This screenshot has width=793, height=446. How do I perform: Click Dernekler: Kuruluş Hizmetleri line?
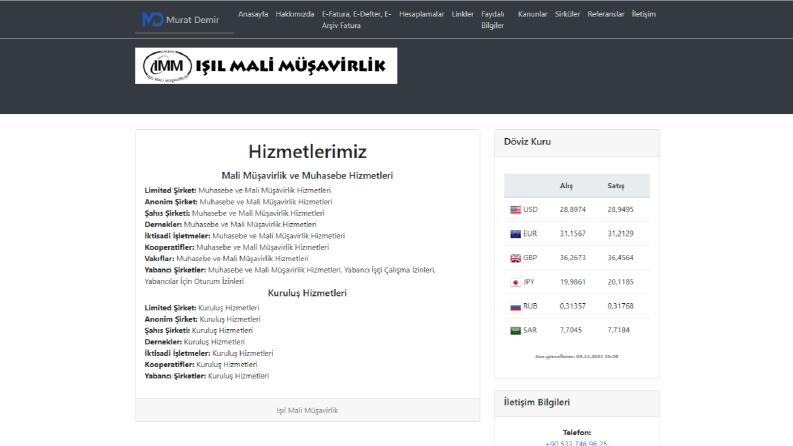click(x=195, y=342)
